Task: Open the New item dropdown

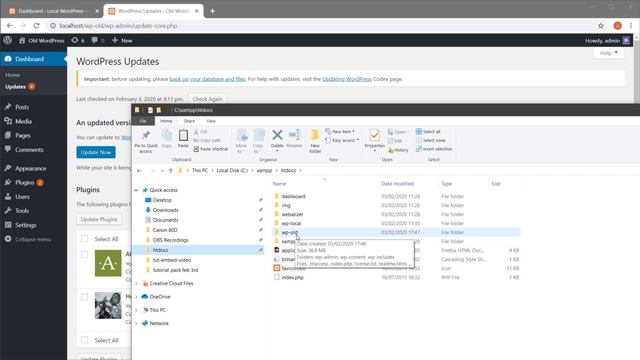Action: pos(340,131)
